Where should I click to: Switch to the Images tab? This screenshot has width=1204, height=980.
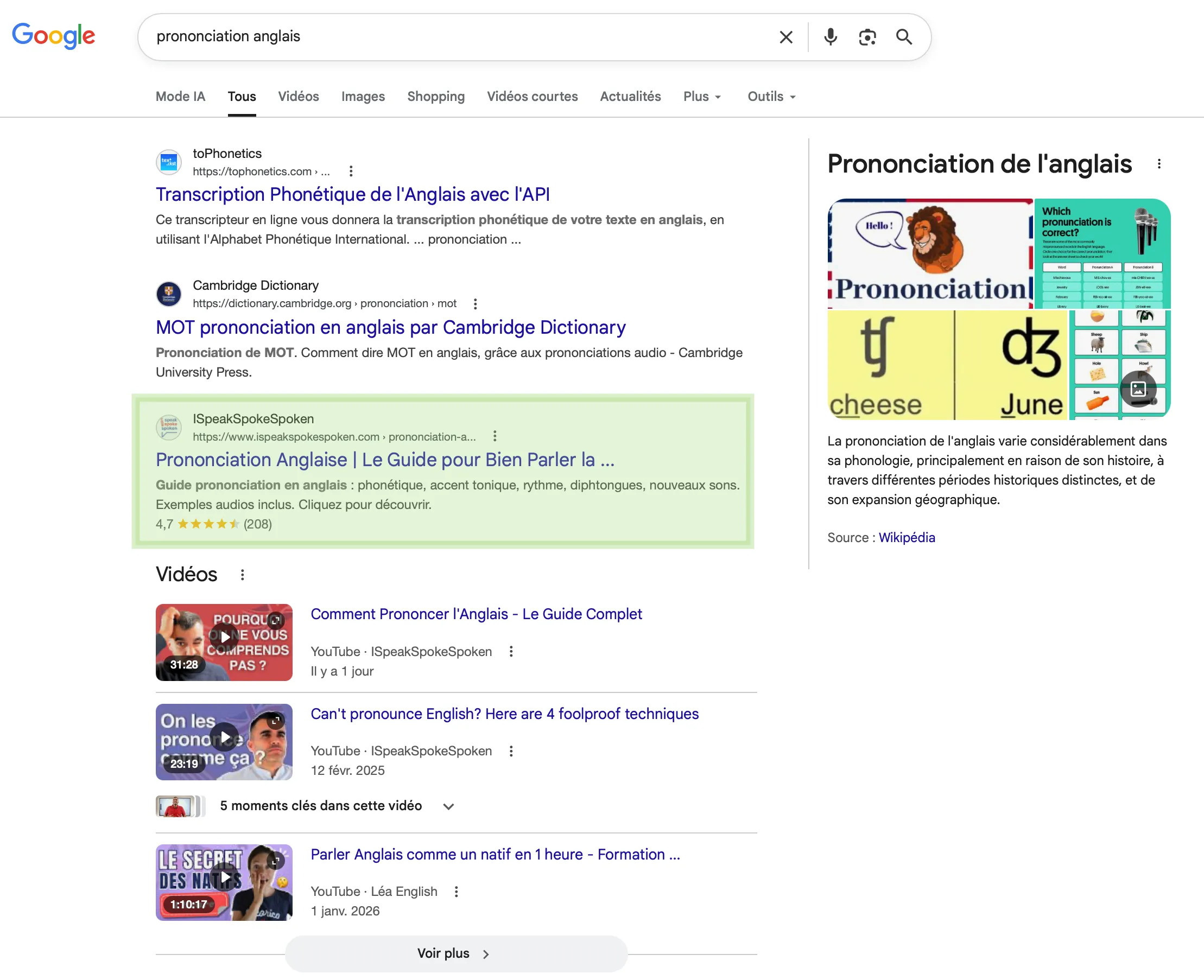click(x=363, y=96)
